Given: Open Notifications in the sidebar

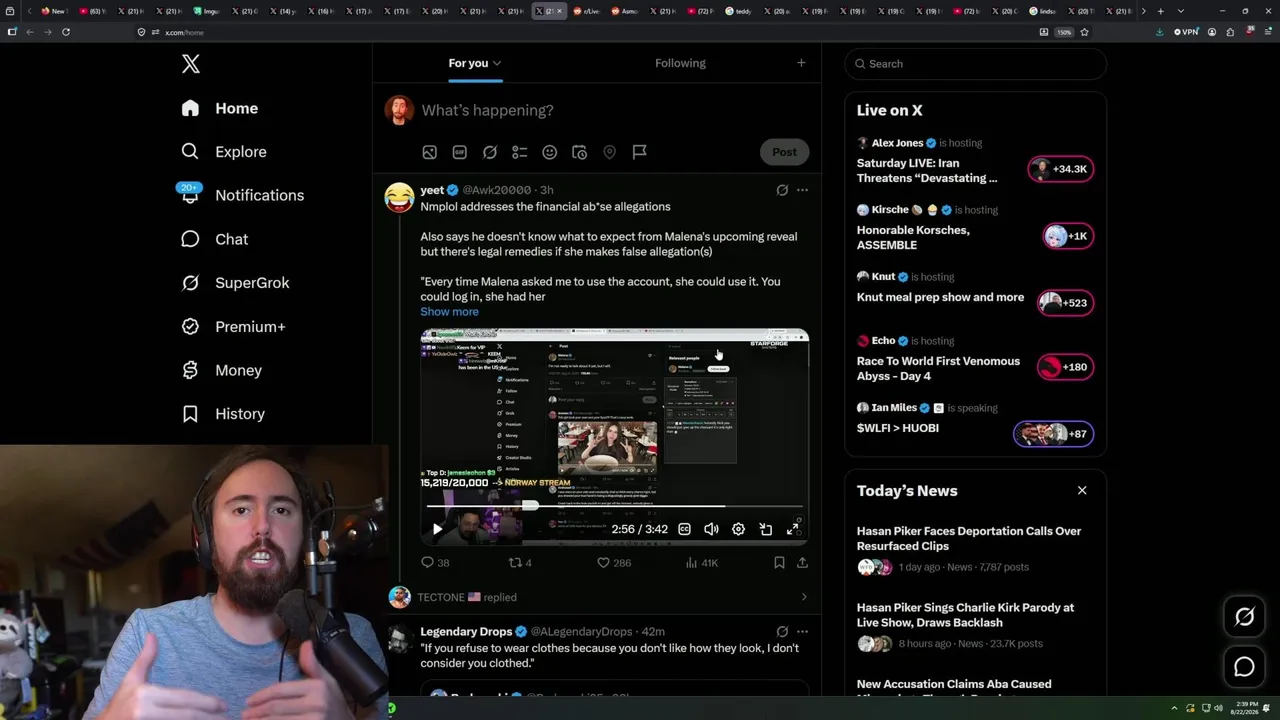Looking at the screenshot, I should pos(242,195).
